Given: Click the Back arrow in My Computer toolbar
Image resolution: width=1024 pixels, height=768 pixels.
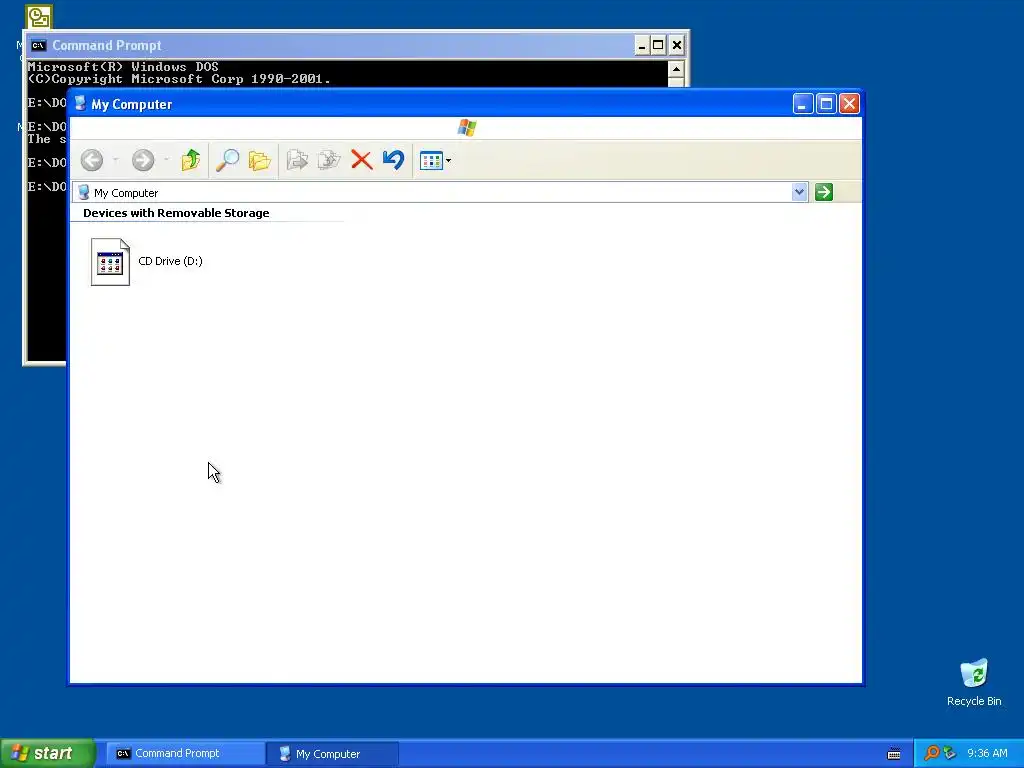Looking at the screenshot, I should coord(92,160).
